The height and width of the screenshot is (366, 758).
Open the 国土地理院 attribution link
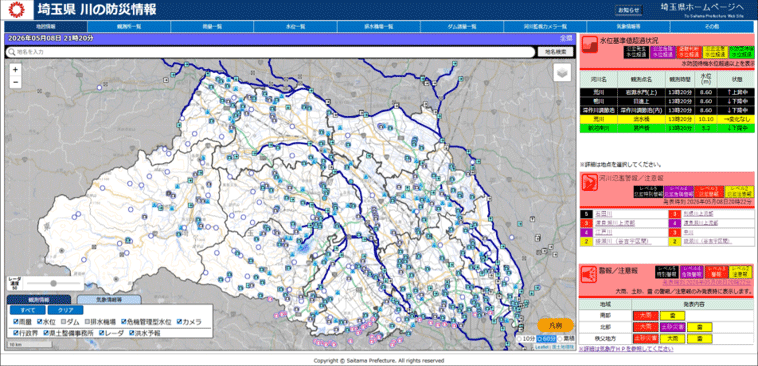562,347
